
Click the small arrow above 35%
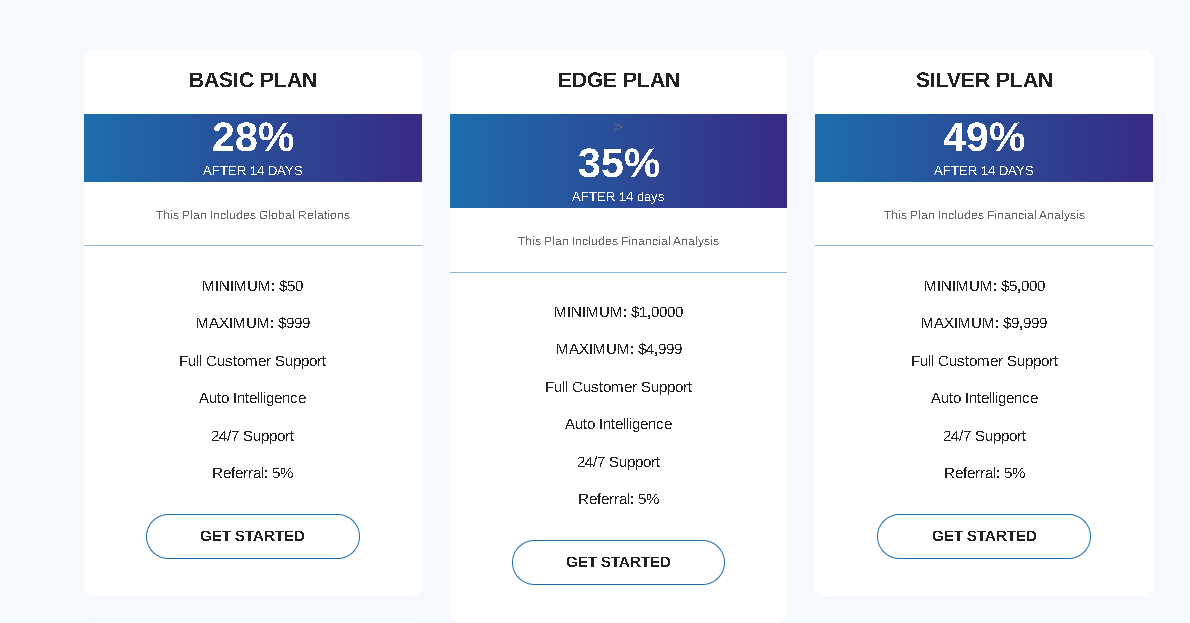(619, 127)
